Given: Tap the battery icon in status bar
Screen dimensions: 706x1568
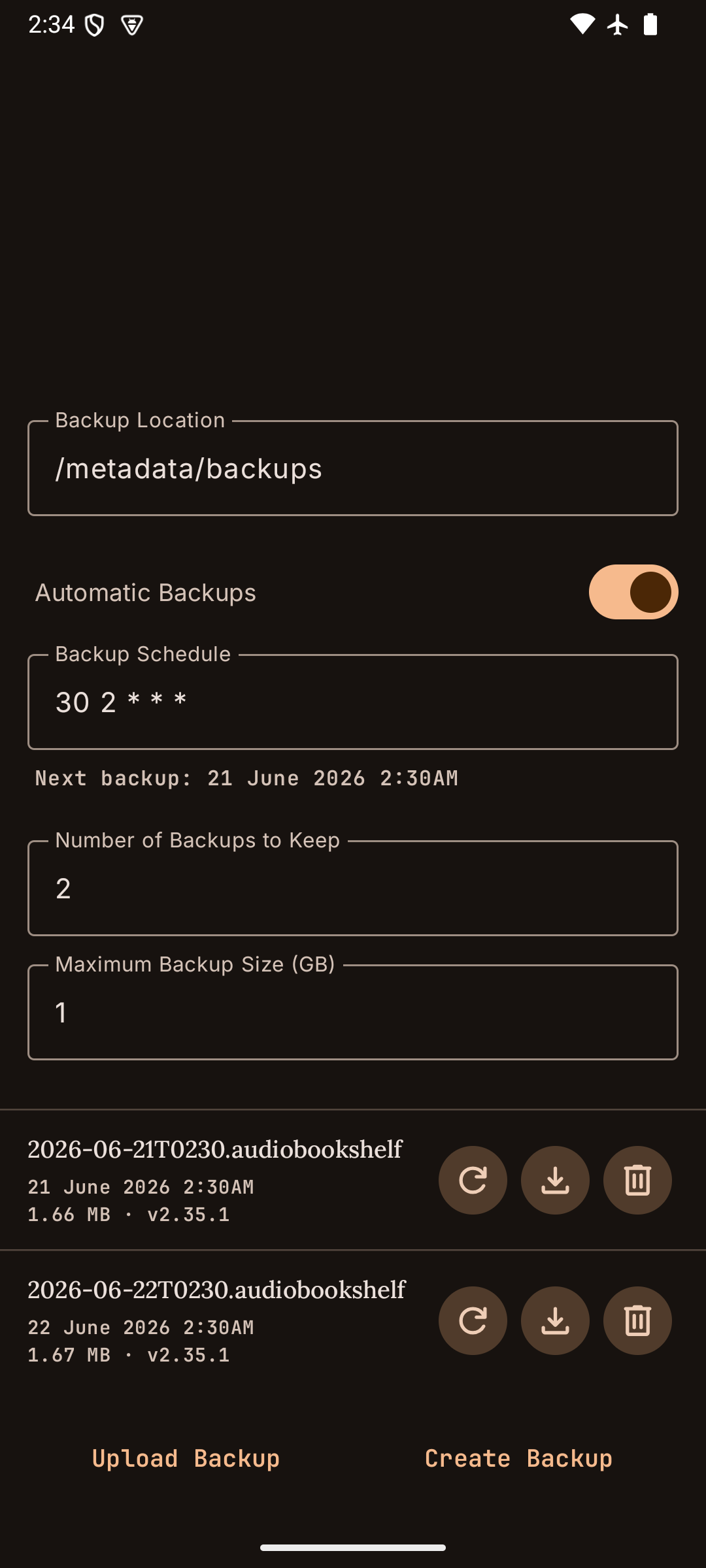Looking at the screenshot, I should pos(650,25).
